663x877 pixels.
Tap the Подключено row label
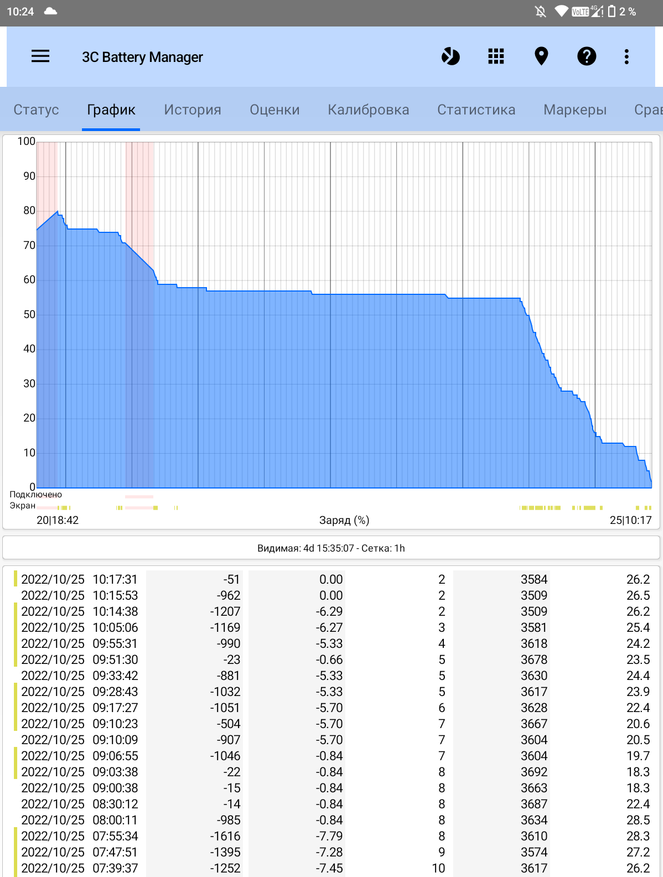pyautogui.click(x=35, y=494)
